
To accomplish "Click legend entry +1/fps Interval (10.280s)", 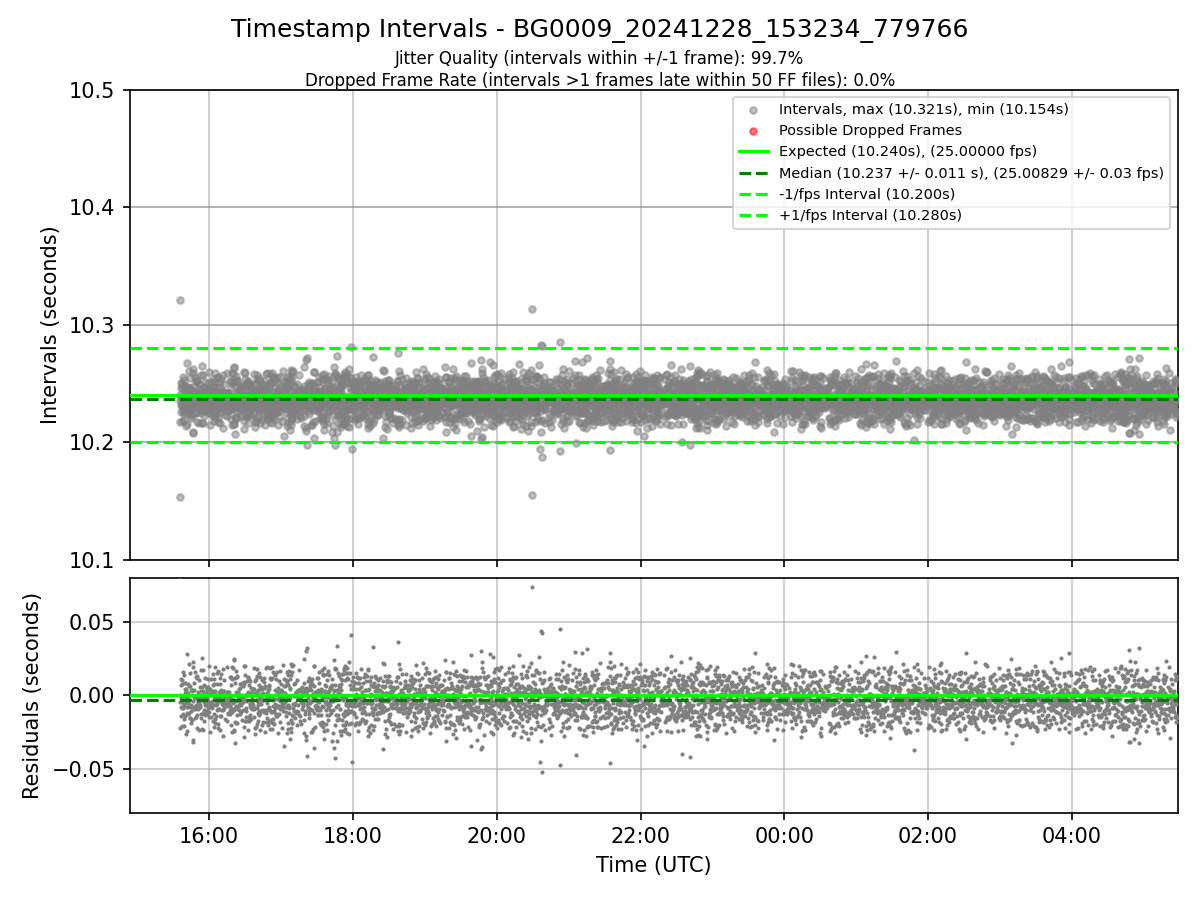I will pos(870,215).
